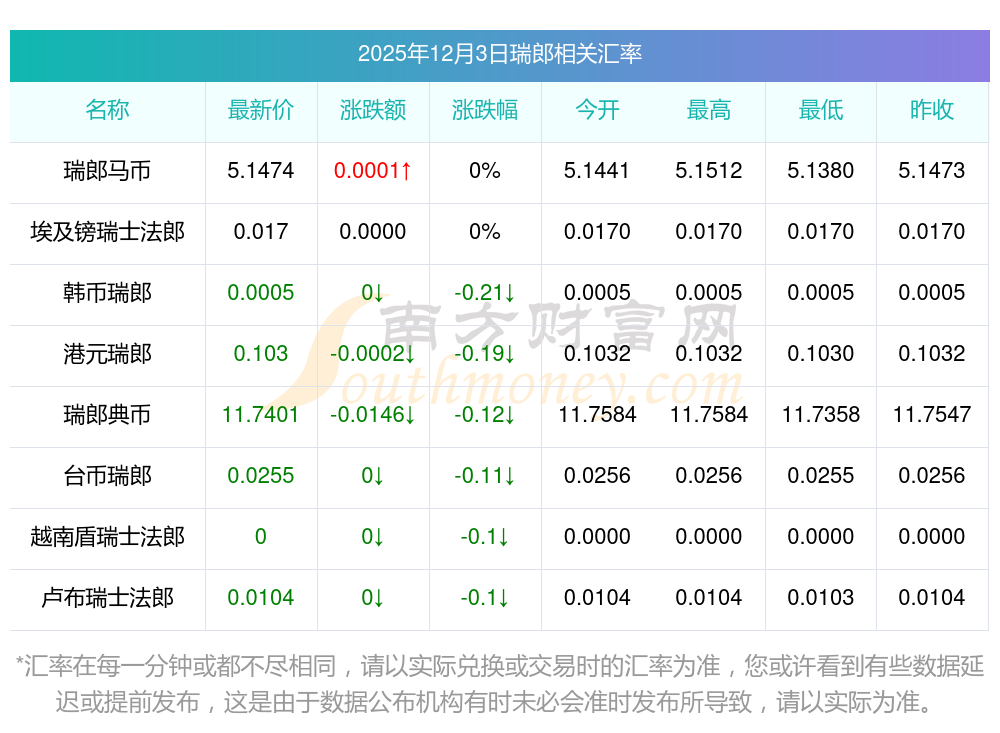The width and height of the screenshot is (1000, 733).
Task: Select the 涨跌额 column header
Action: [372, 110]
